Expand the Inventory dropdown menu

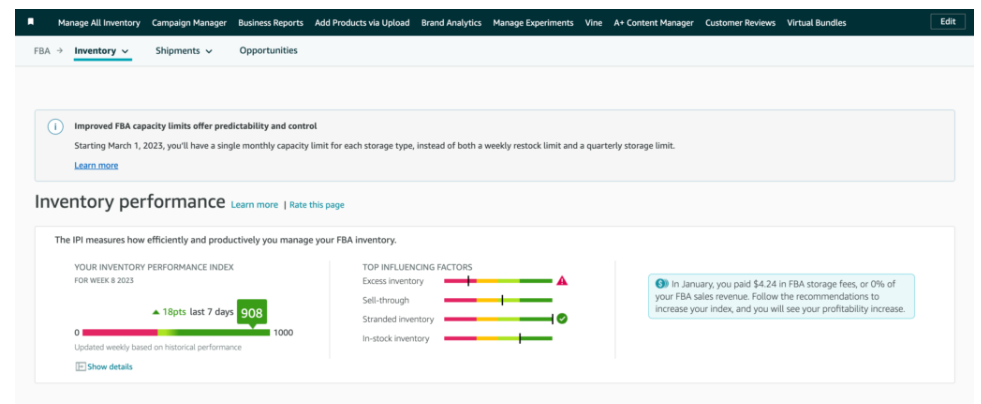[103, 51]
